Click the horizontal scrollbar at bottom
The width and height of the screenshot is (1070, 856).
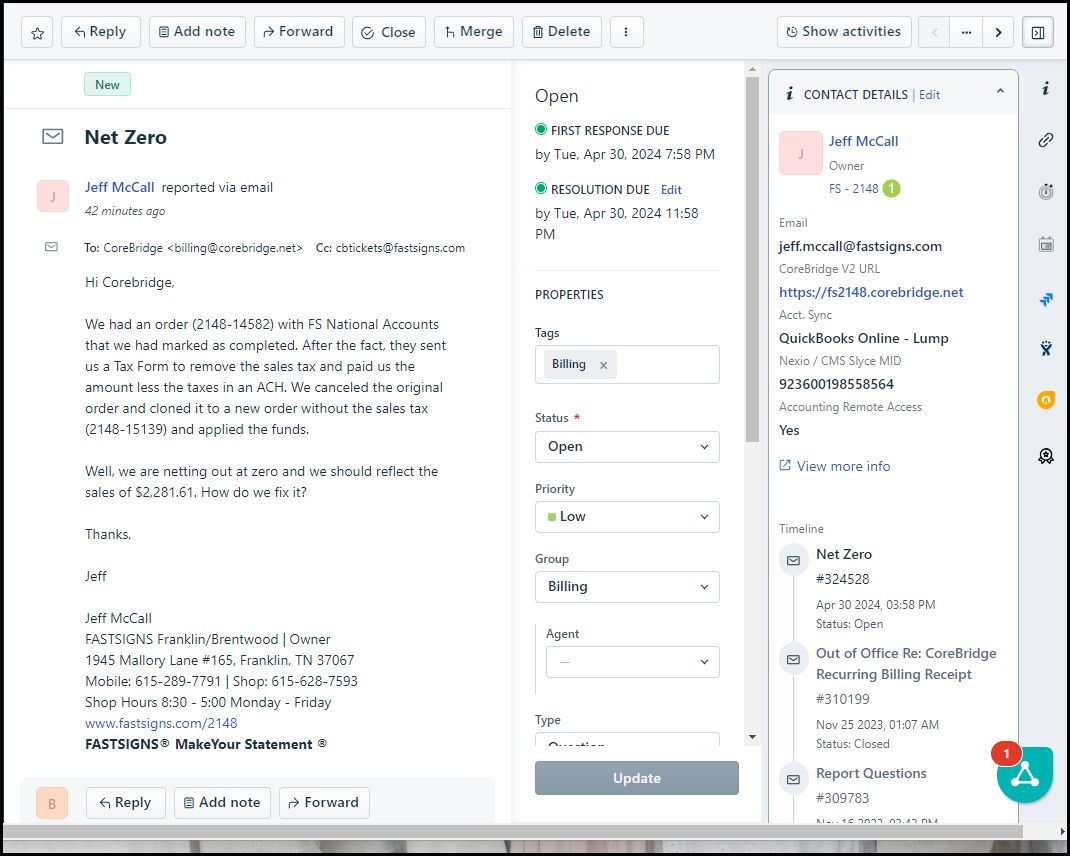click(x=512, y=831)
